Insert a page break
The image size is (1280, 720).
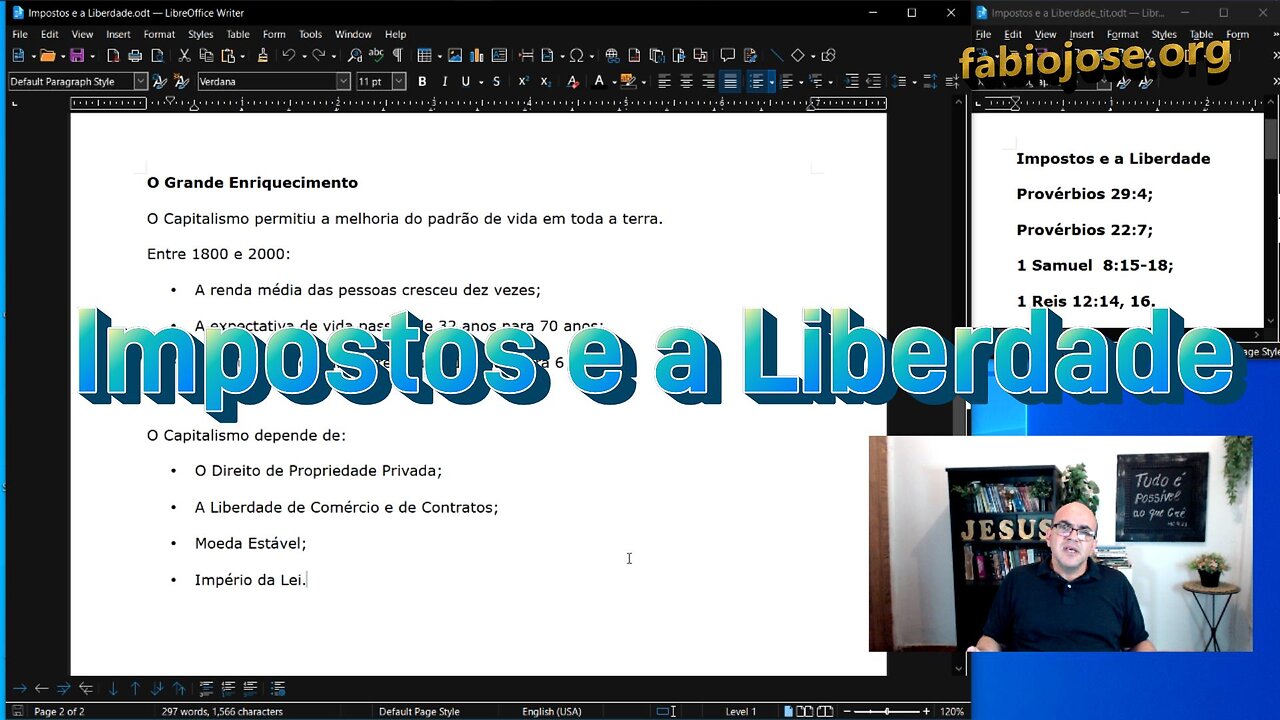(x=526, y=56)
